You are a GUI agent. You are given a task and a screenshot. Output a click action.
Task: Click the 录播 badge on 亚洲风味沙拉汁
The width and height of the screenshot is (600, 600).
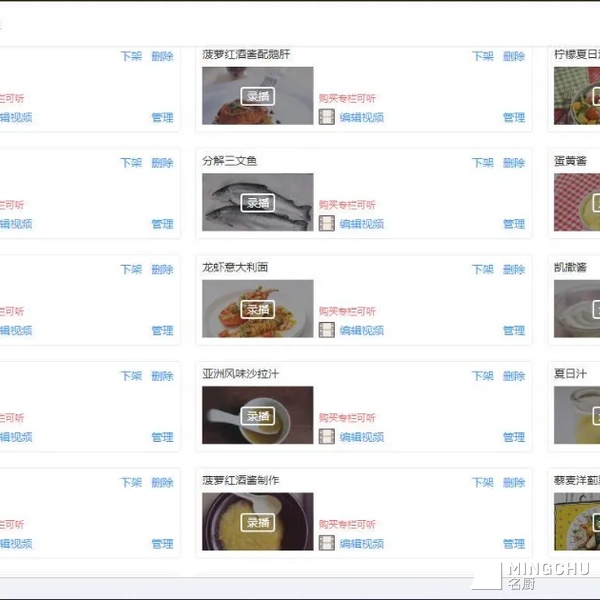(258, 416)
